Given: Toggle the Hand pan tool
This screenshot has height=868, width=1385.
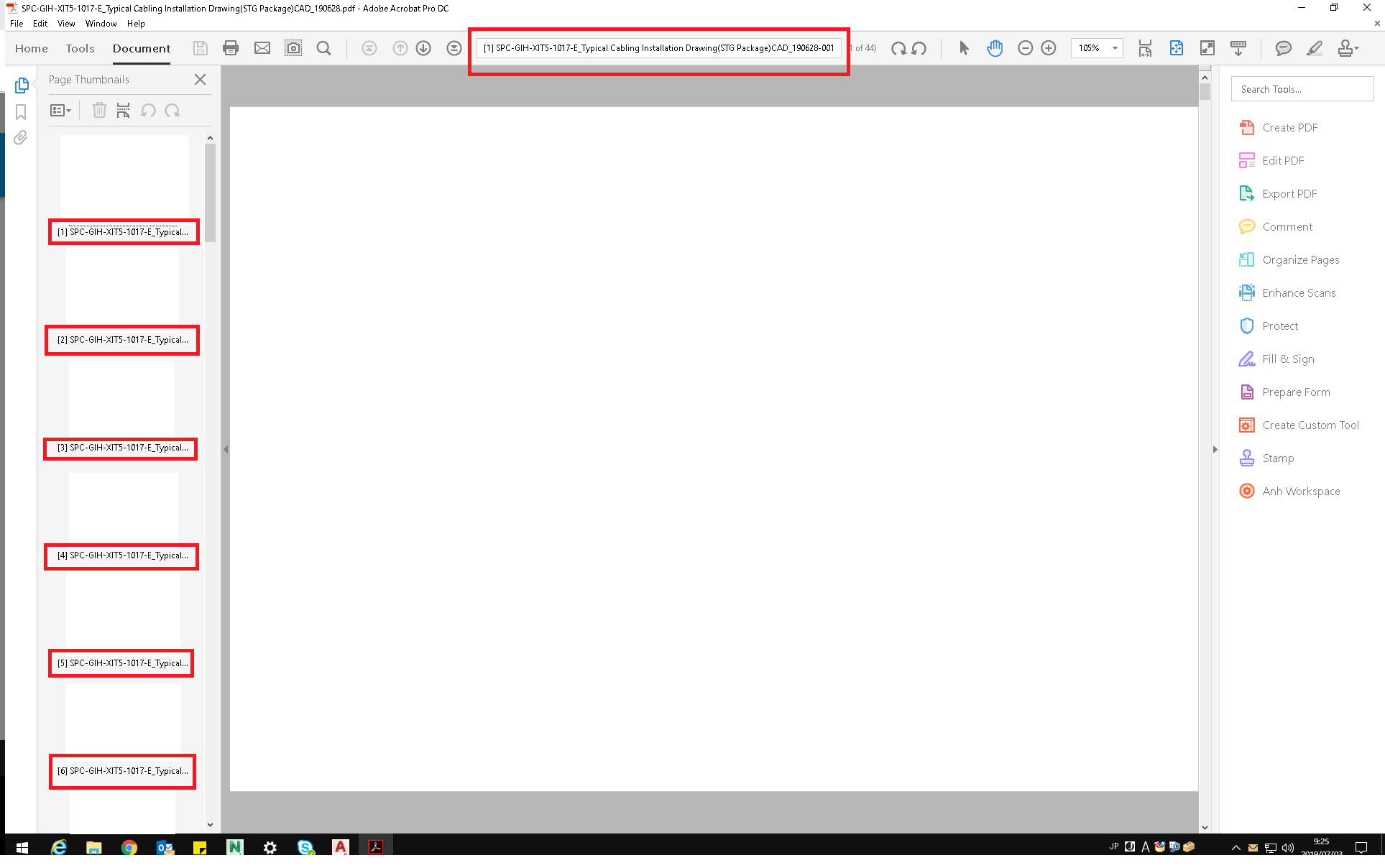Looking at the screenshot, I should (995, 48).
